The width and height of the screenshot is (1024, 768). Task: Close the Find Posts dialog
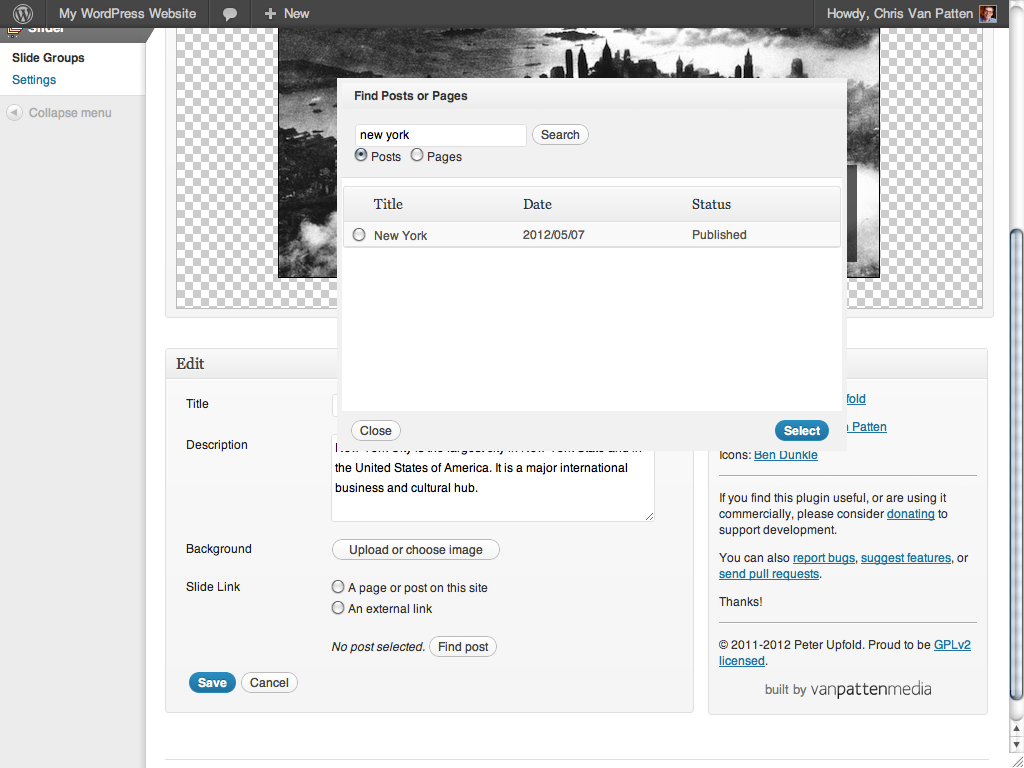[376, 430]
